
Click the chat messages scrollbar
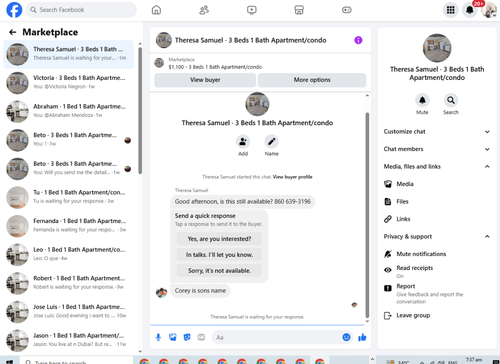pos(367,215)
